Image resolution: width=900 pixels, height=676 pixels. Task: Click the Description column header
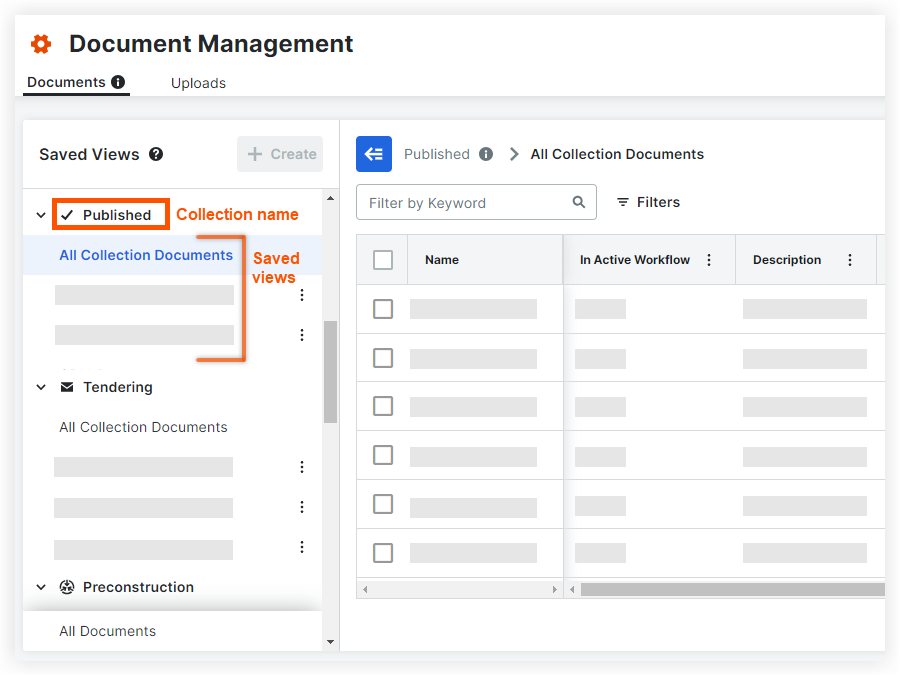(x=806, y=260)
